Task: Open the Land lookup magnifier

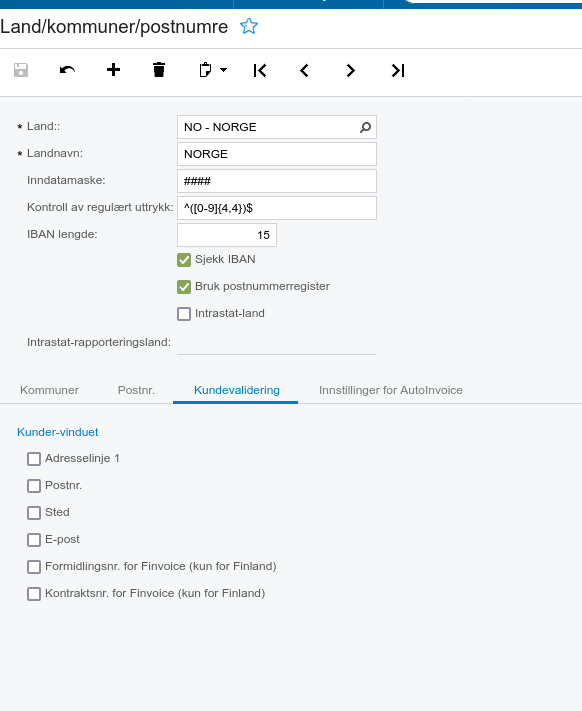Action: click(x=365, y=127)
